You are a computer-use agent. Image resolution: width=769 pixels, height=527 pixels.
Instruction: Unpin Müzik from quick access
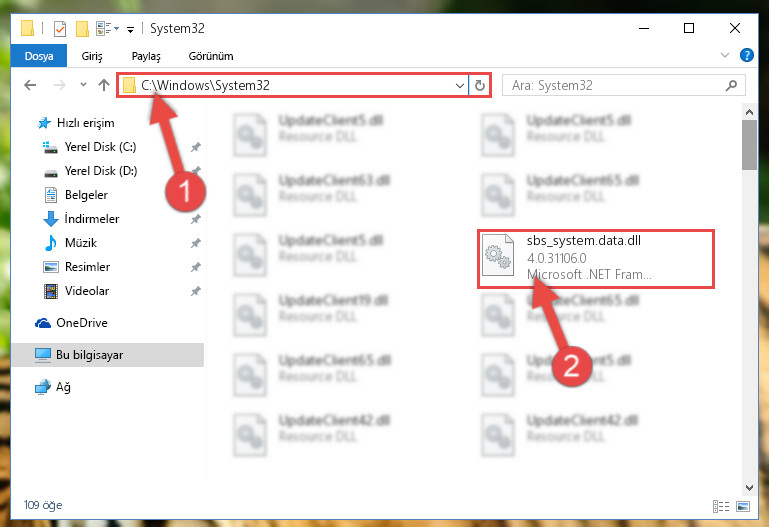point(196,243)
